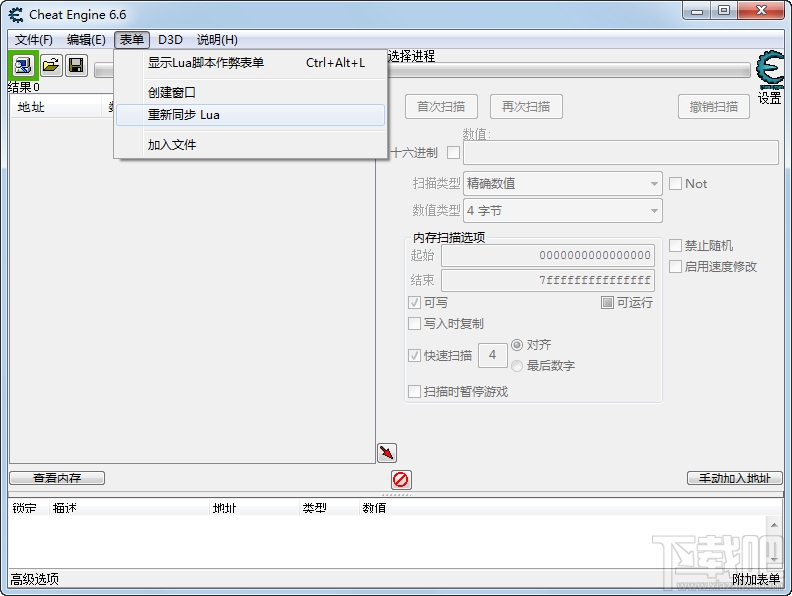Click red arrow add-to-address-list icon

coord(387,453)
